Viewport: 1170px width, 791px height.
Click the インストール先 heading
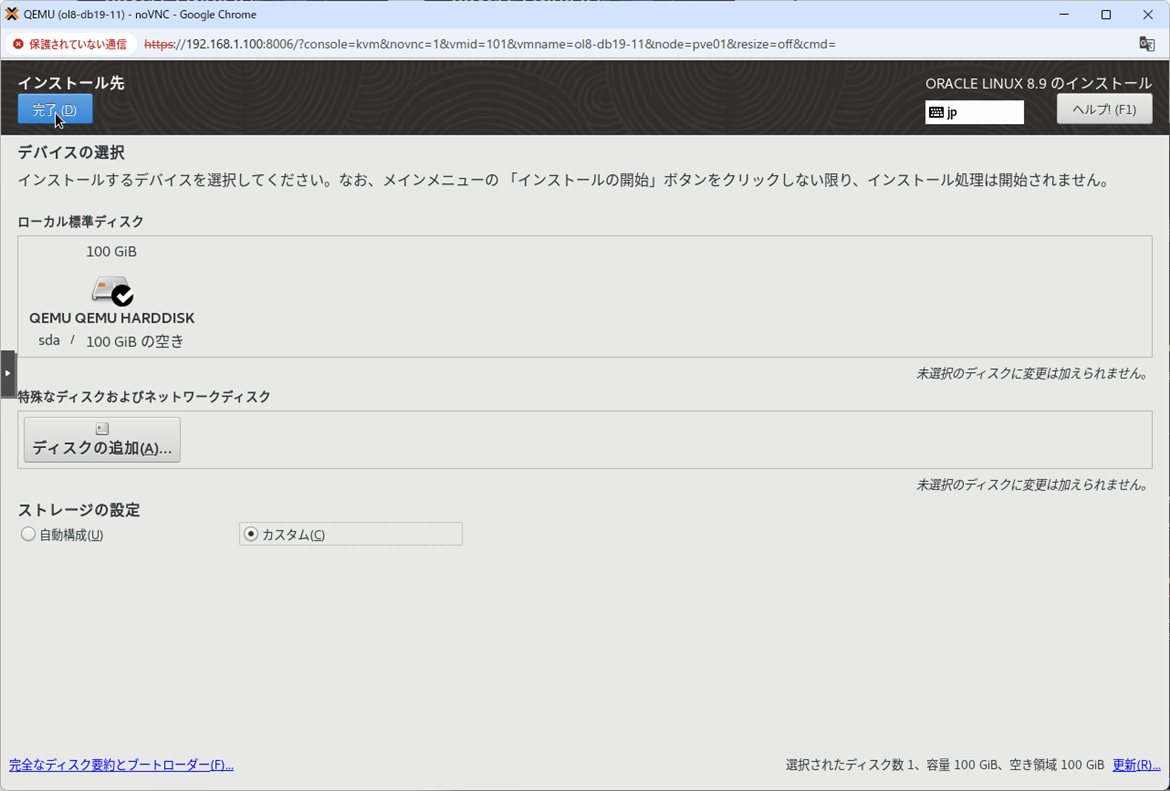pos(71,83)
